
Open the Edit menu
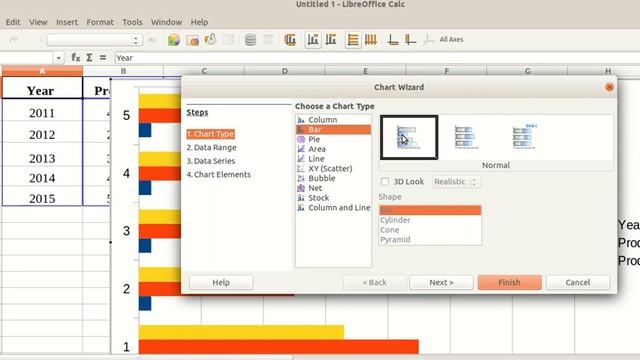pyautogui.click(x=13, y=22)
